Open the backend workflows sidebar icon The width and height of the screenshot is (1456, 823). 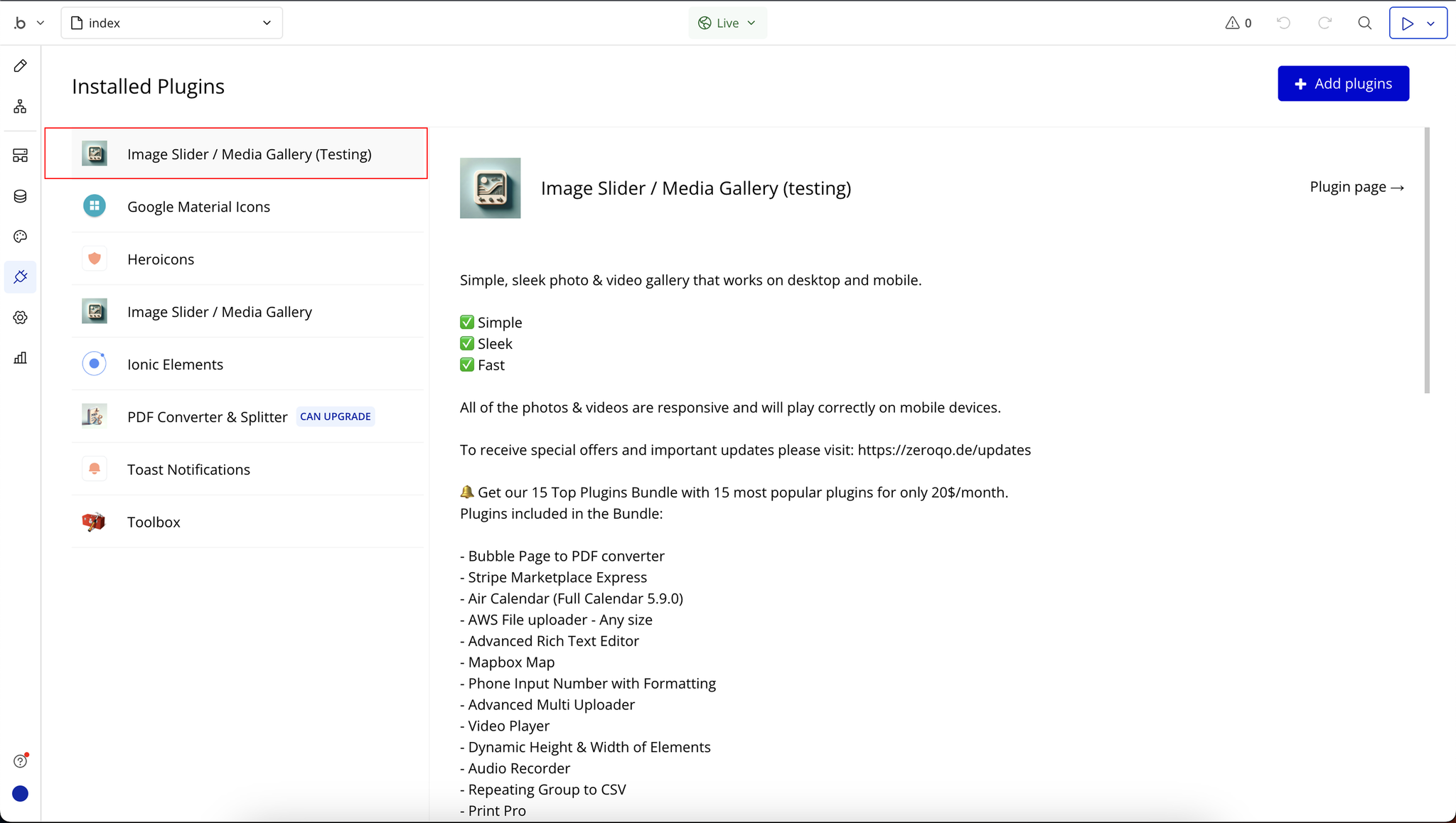pos(21,156)
